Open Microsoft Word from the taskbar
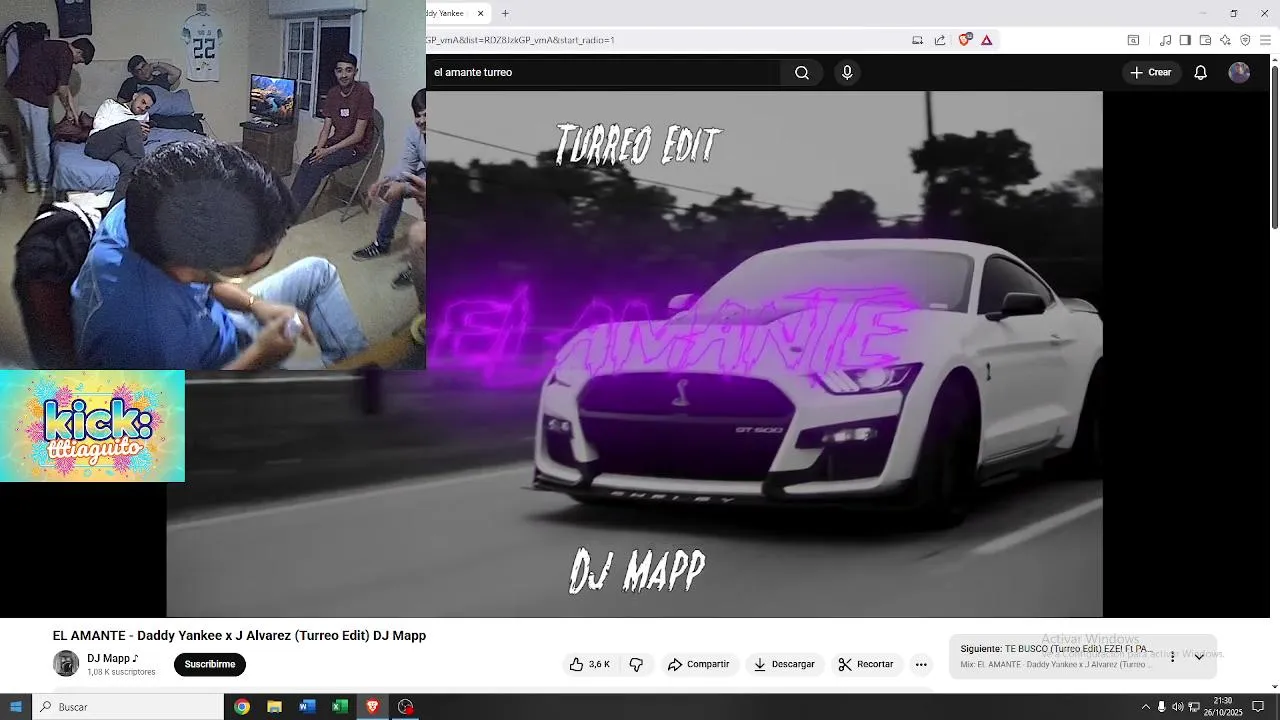Viewport: 1280px width, 720px height. point(307,707)
